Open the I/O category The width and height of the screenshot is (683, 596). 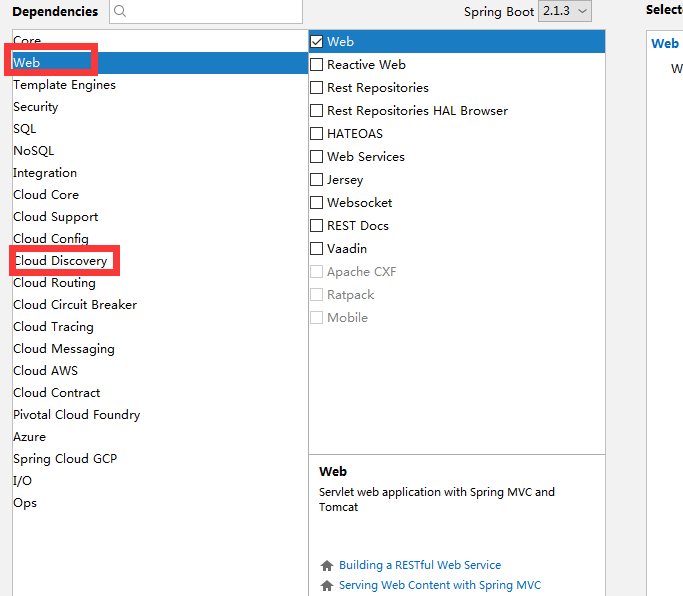point(160,481)
